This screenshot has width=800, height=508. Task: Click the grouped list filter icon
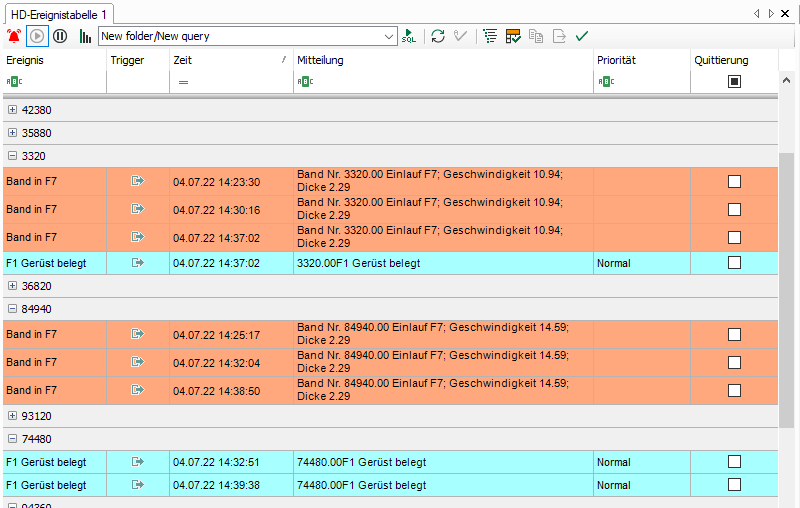point(490,36)
